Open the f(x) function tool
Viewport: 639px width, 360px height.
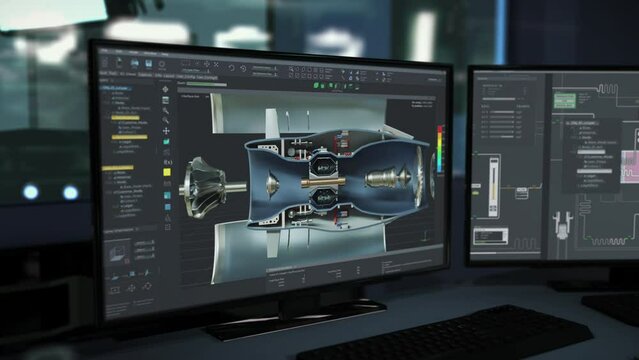pos(167,162)
